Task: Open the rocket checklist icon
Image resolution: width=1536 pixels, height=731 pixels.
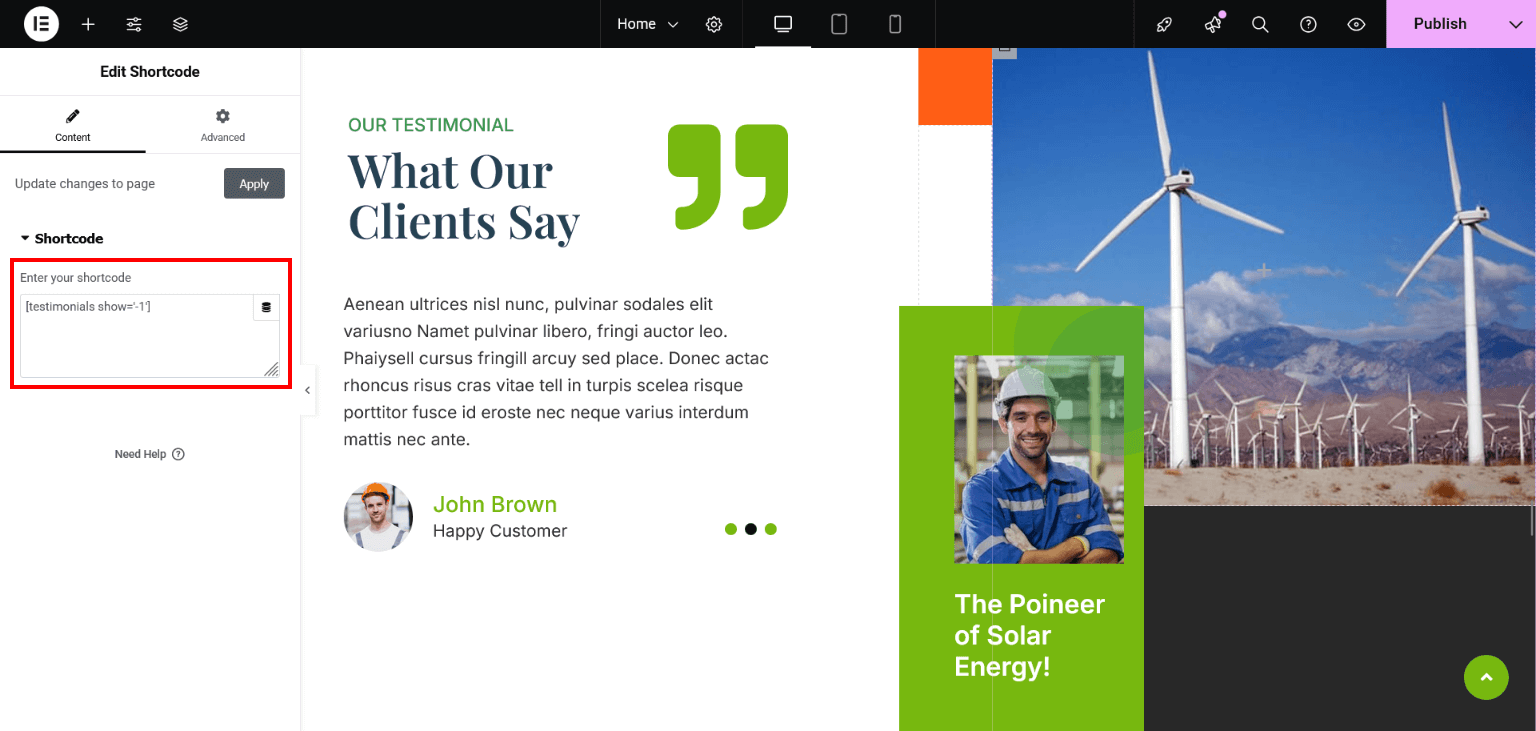Action: point(1164,24)
